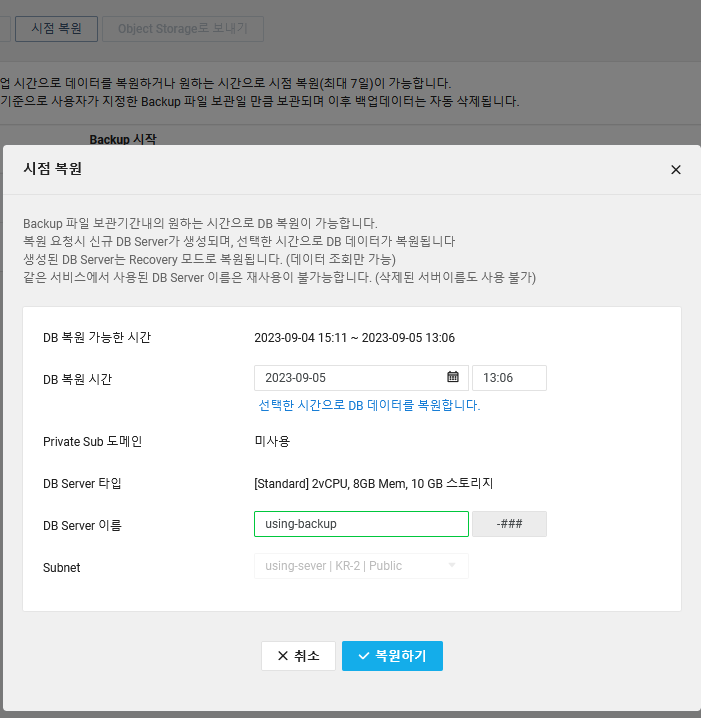This screenshot has width=701, height=718.
Task: Edit the DB Server 이름 field using-backup
Action: (361, 524)
